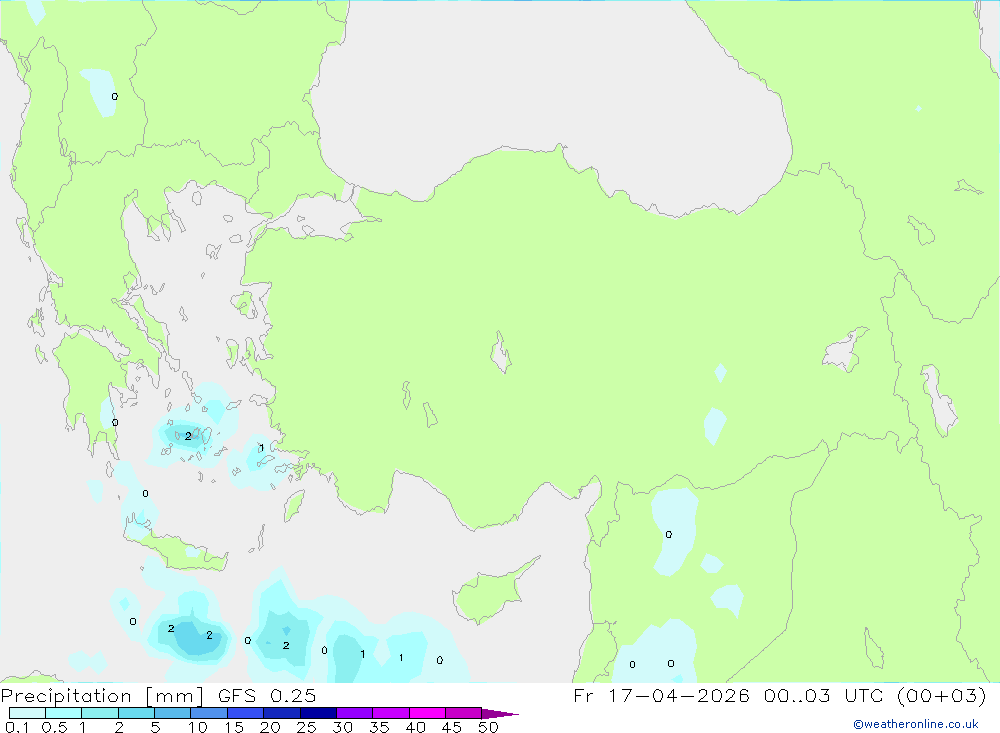Image resolution: width=1000 pixels, height=733 pixels.
Task: Click the 25–30 mm navy legend swatch
Action: pyautogui.click(x=318, y=713)
